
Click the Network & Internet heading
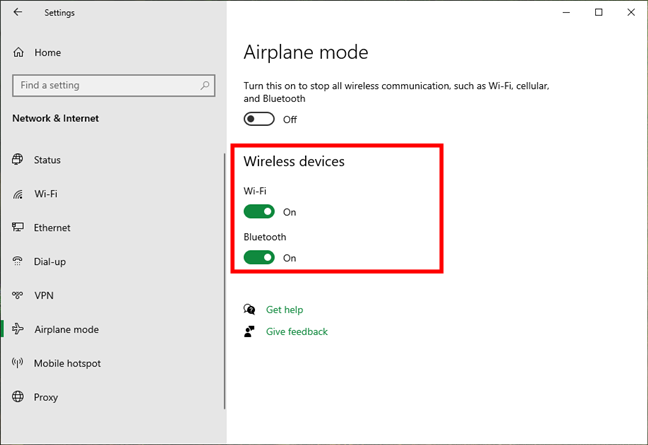point(55,119)
